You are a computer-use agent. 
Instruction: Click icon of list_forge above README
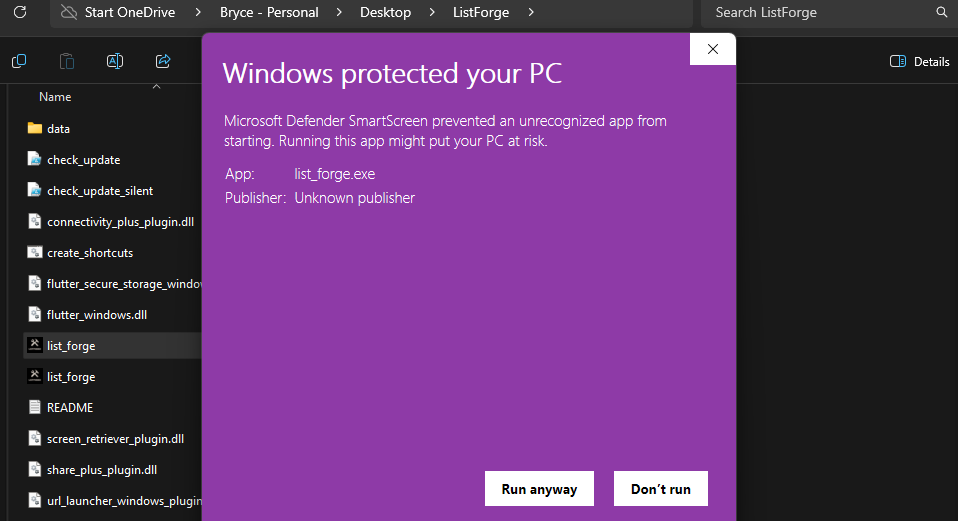tap(35, 376)
